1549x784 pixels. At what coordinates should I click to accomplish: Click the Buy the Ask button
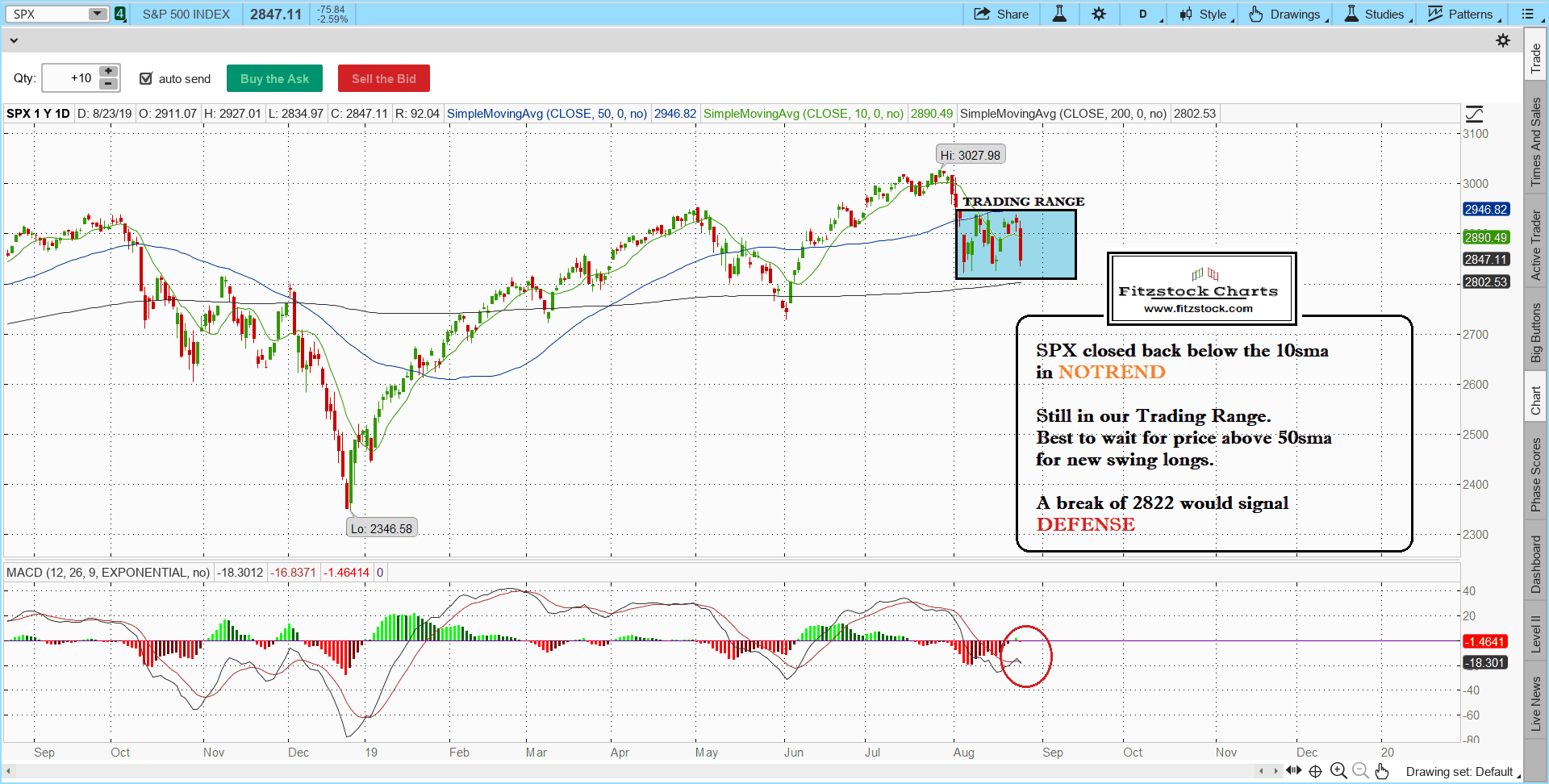pos(274,78)
